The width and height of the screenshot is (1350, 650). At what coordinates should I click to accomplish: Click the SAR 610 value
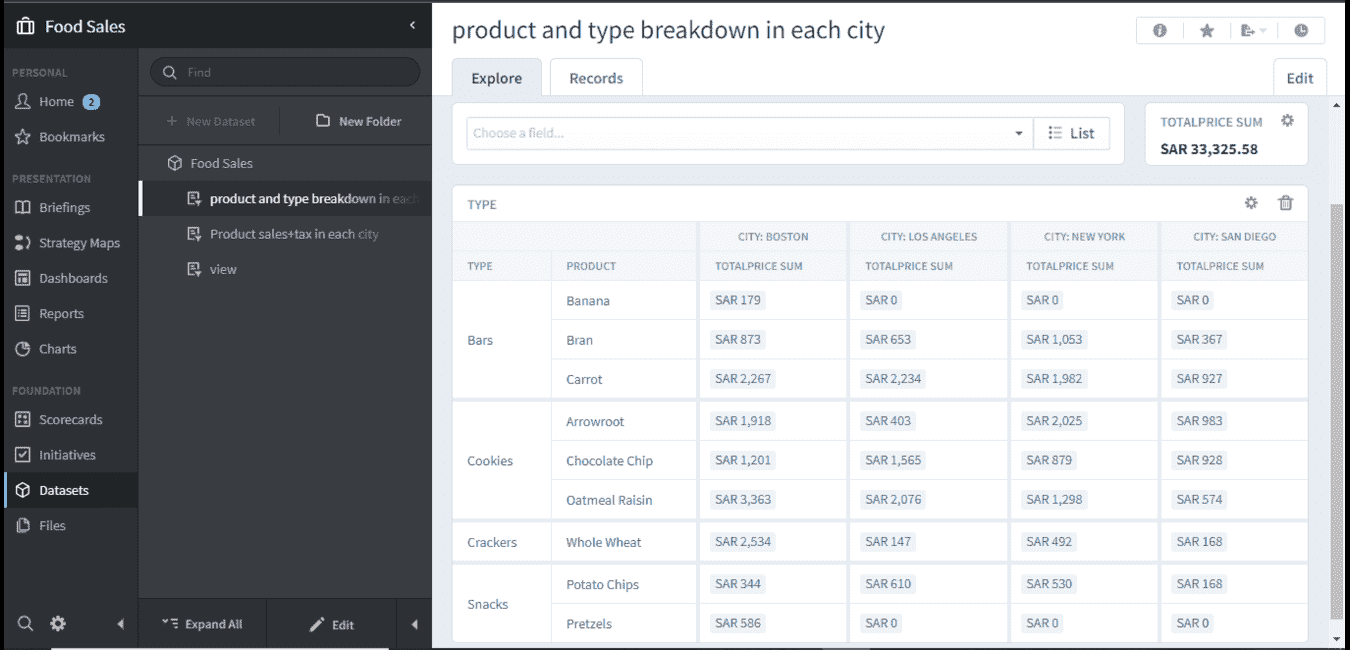click(x=888, y=583)
